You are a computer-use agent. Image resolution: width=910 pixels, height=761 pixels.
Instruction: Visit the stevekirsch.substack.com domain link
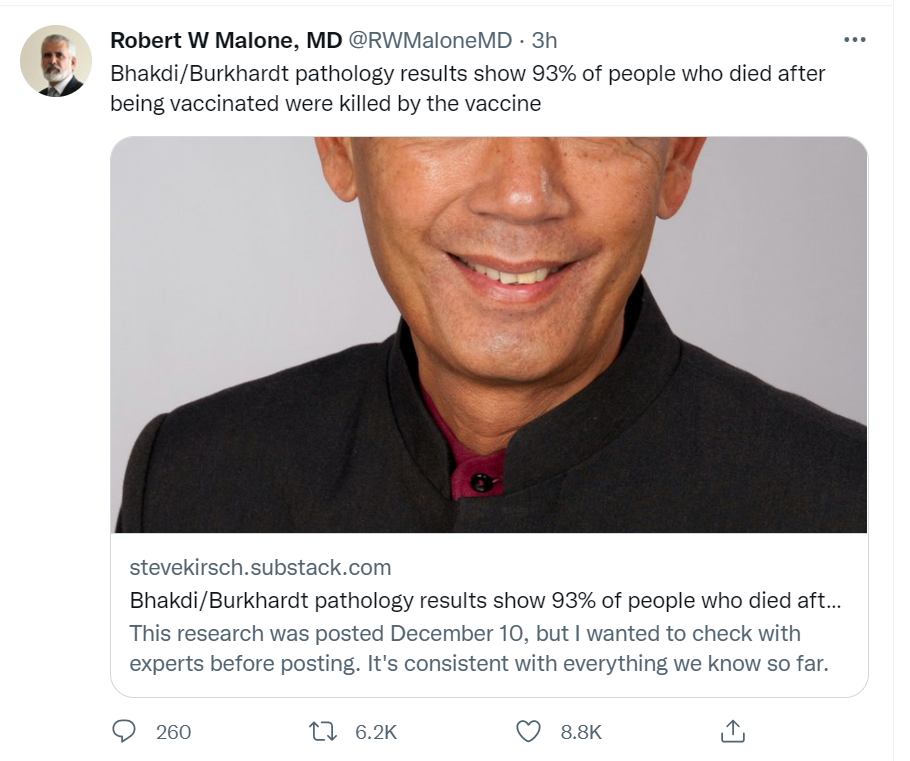[260, 567]
